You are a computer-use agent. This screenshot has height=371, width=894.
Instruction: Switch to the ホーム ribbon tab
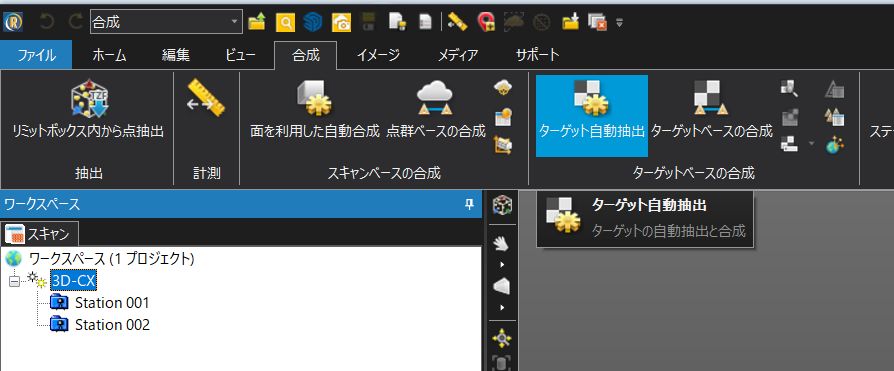(x=109, y=55)
